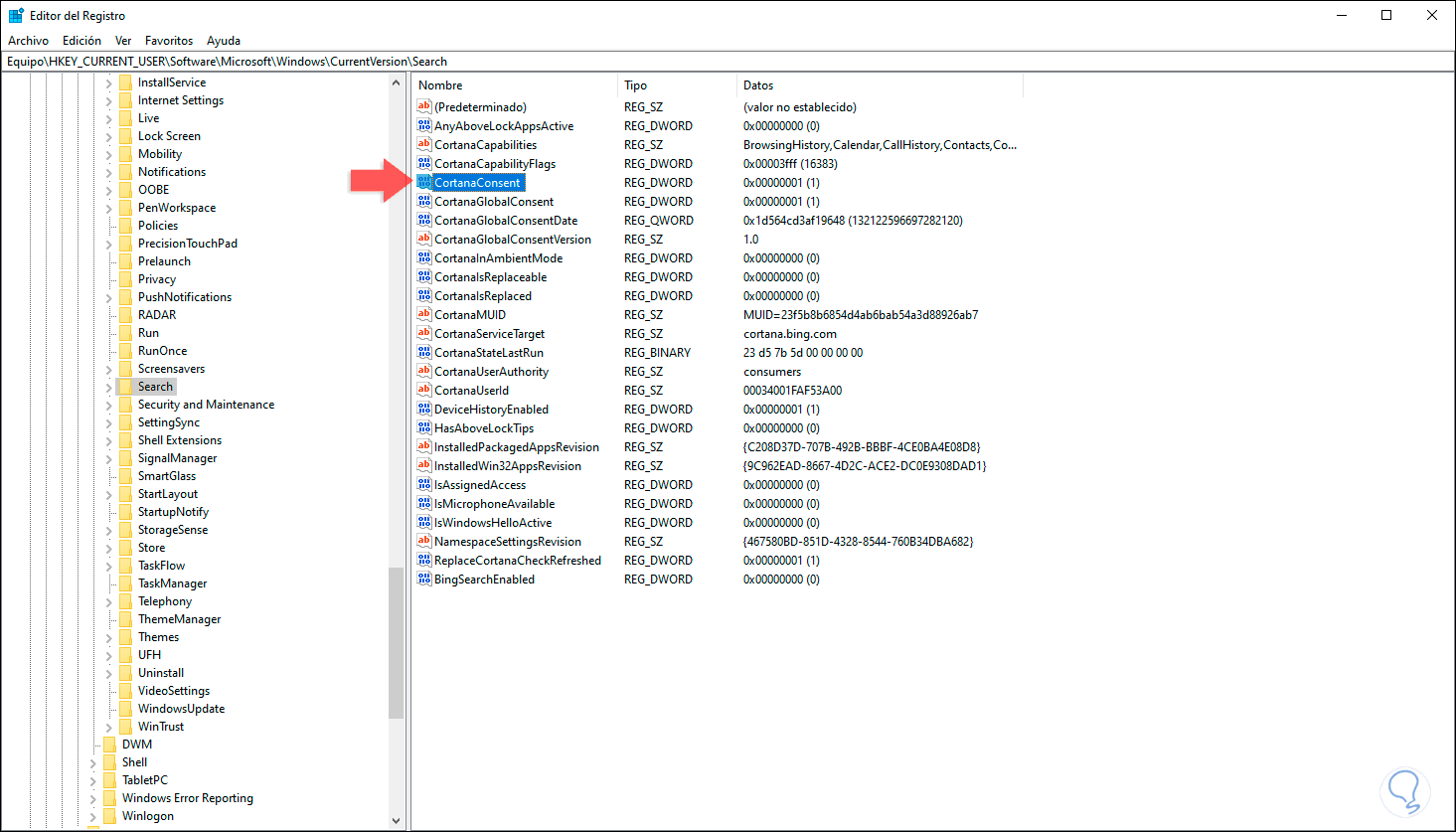Select the StorageSense key in tree

(173, 530)
